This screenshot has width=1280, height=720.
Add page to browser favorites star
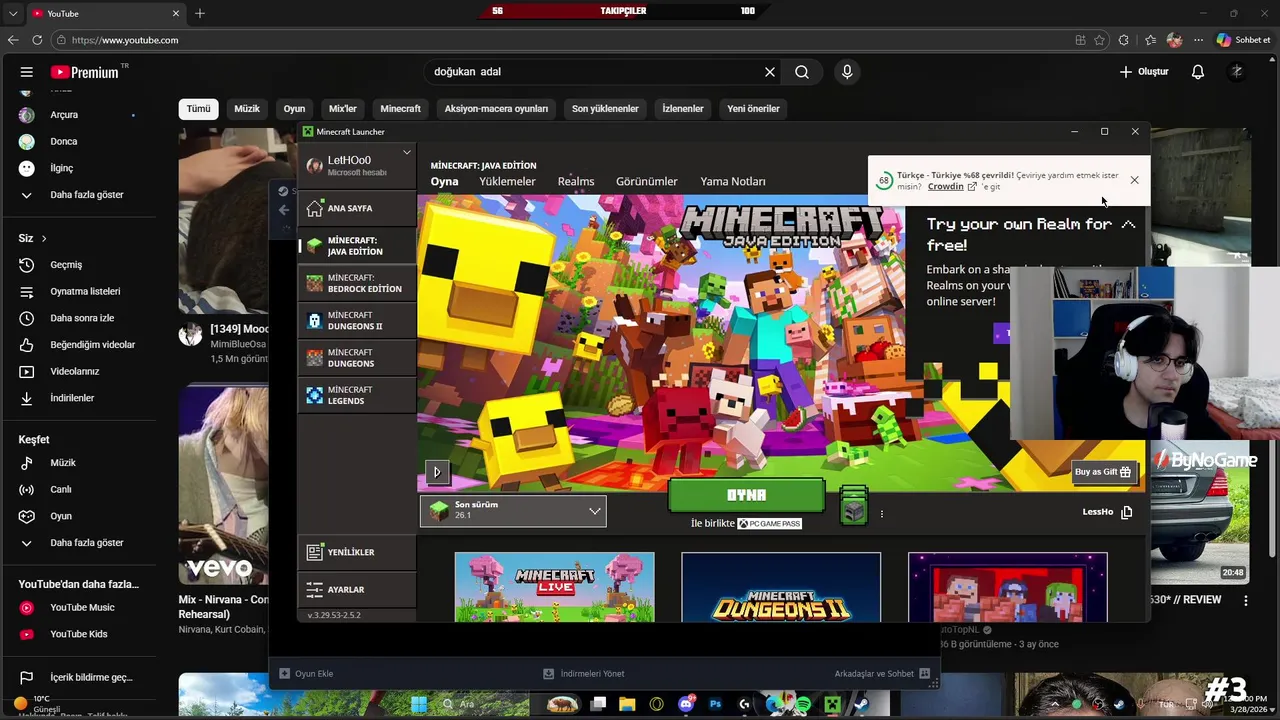tap(1100, 40)
